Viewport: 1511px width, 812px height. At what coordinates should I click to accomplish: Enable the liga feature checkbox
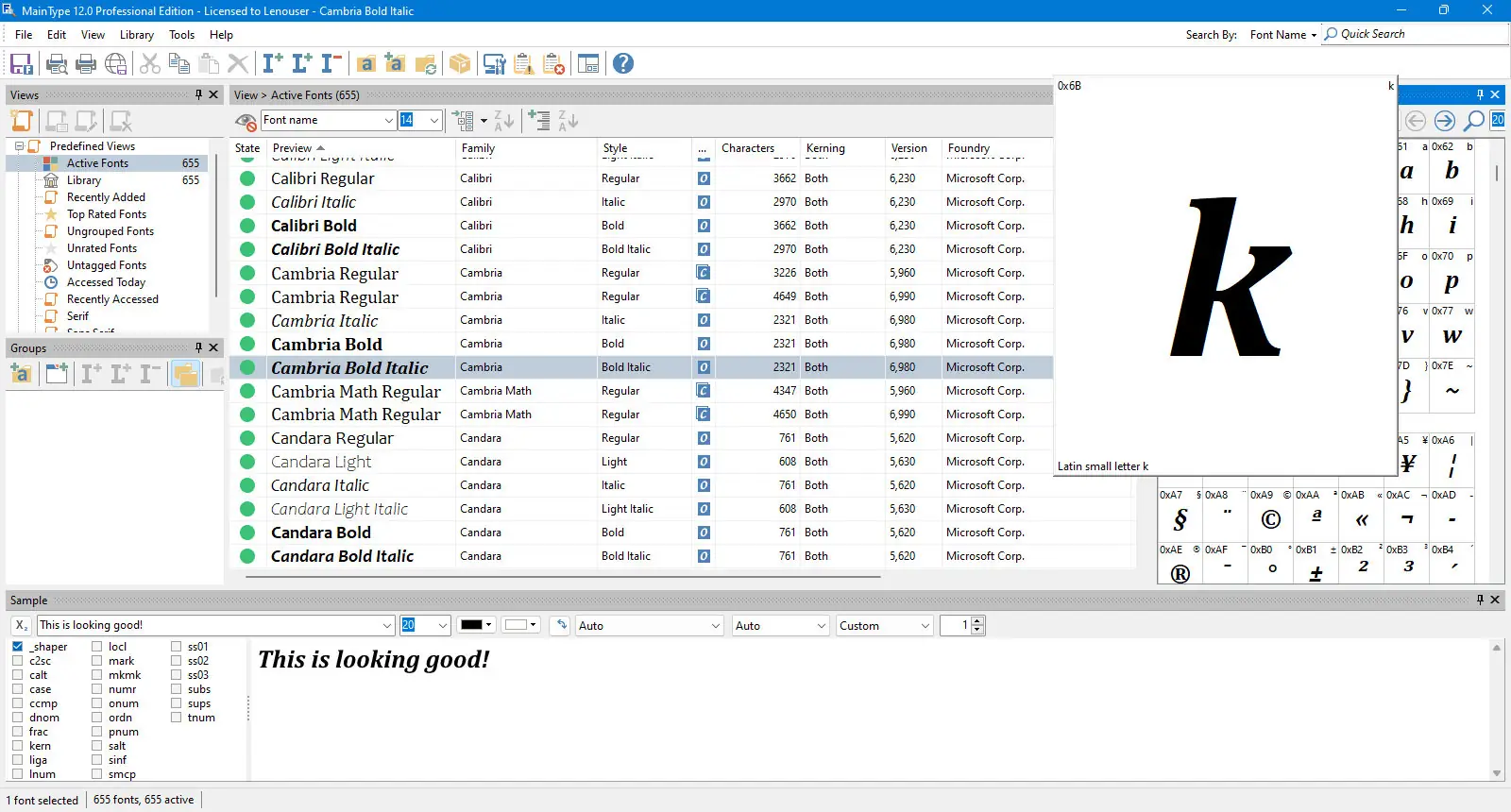coord(18,760)
